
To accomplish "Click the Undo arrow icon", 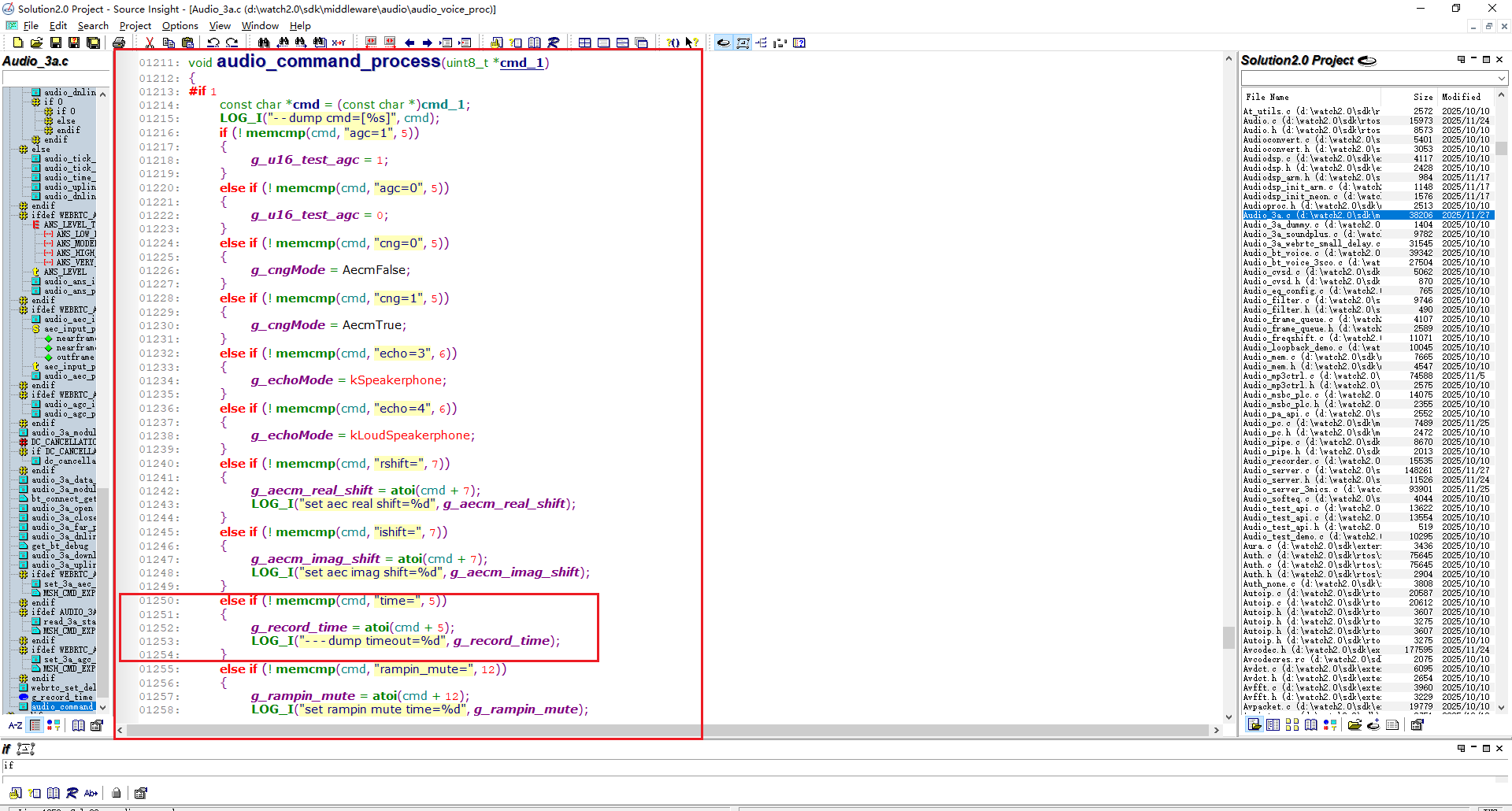I will (x=213, y=43).
